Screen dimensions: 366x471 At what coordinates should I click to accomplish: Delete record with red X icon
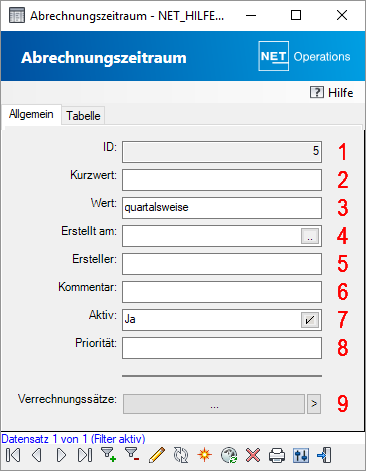(x=253, y=455)
